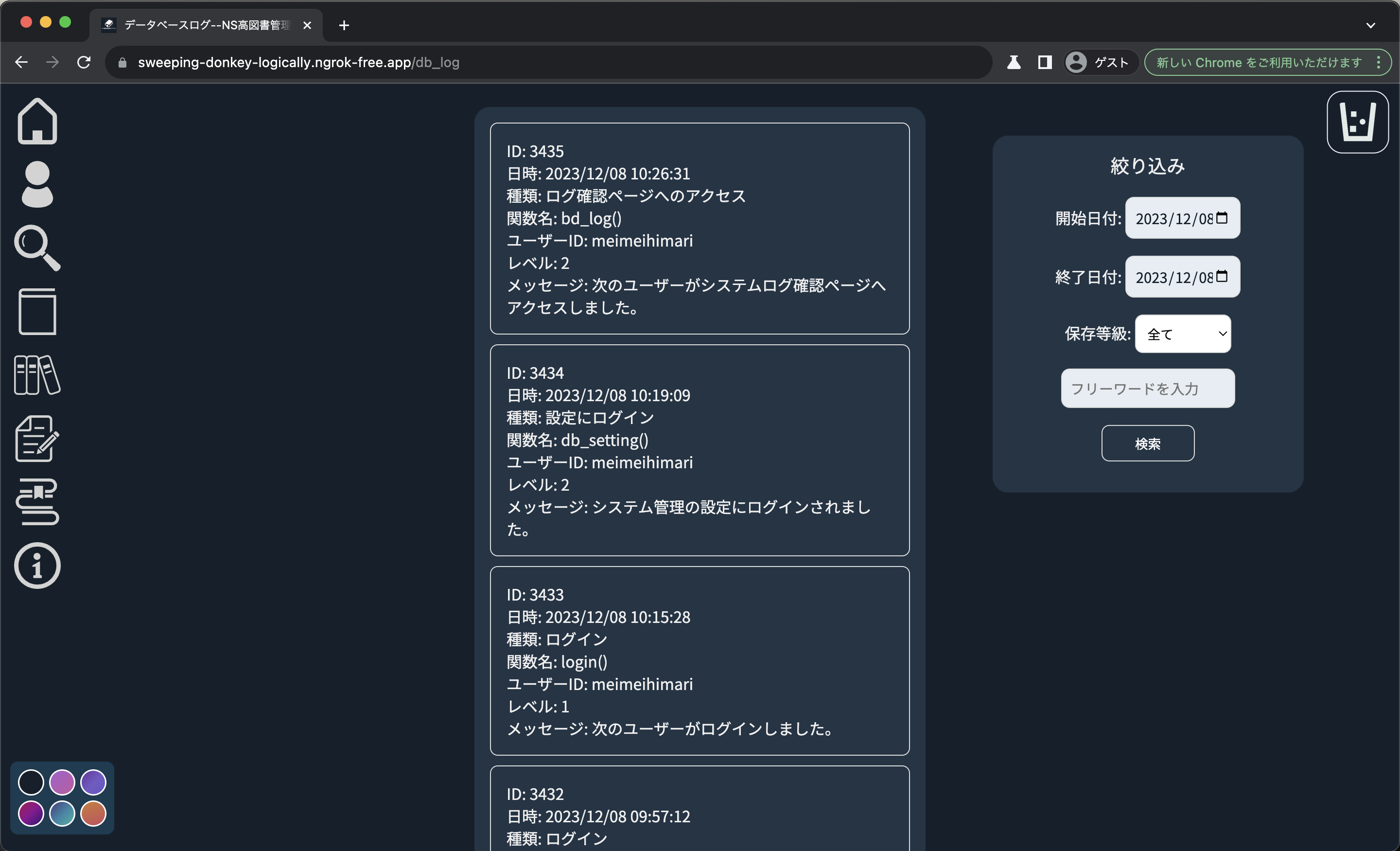
Task: Choose the teal blue gradient theme swatch
Action: click(62, 814)
